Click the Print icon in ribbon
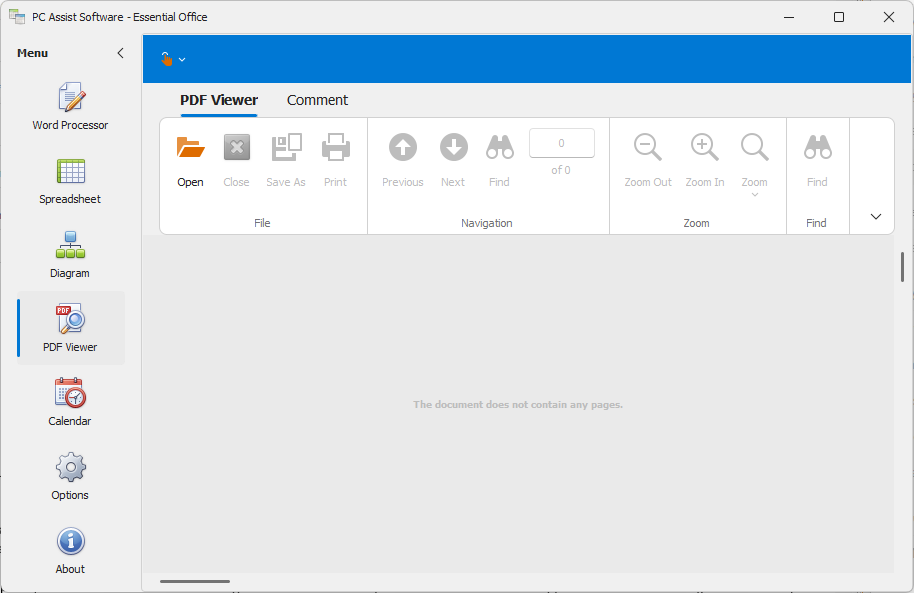Viewport: 914px width, 593px height. point(335,159)
